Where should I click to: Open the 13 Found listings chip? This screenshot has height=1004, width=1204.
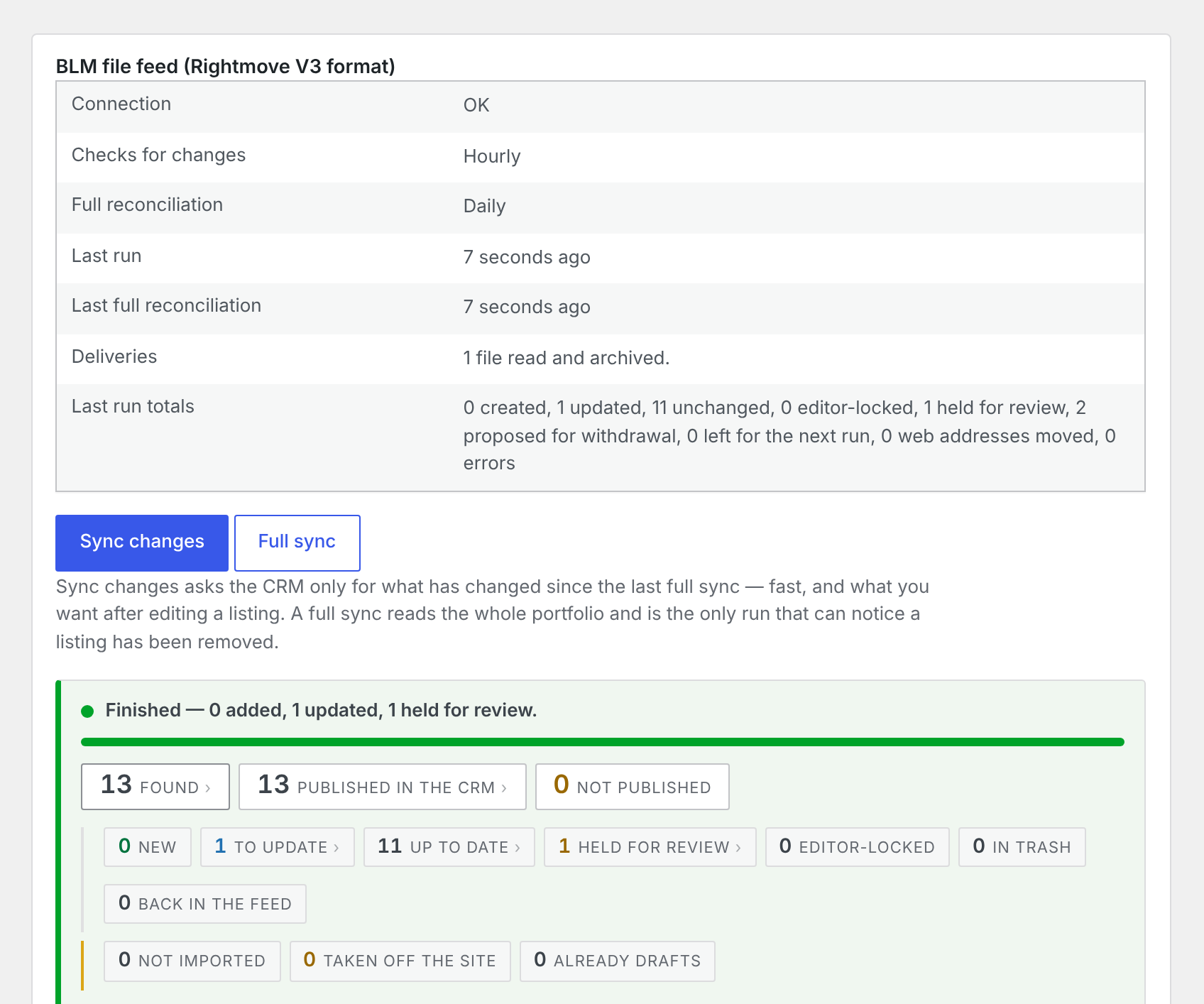(x=155, y=786)
